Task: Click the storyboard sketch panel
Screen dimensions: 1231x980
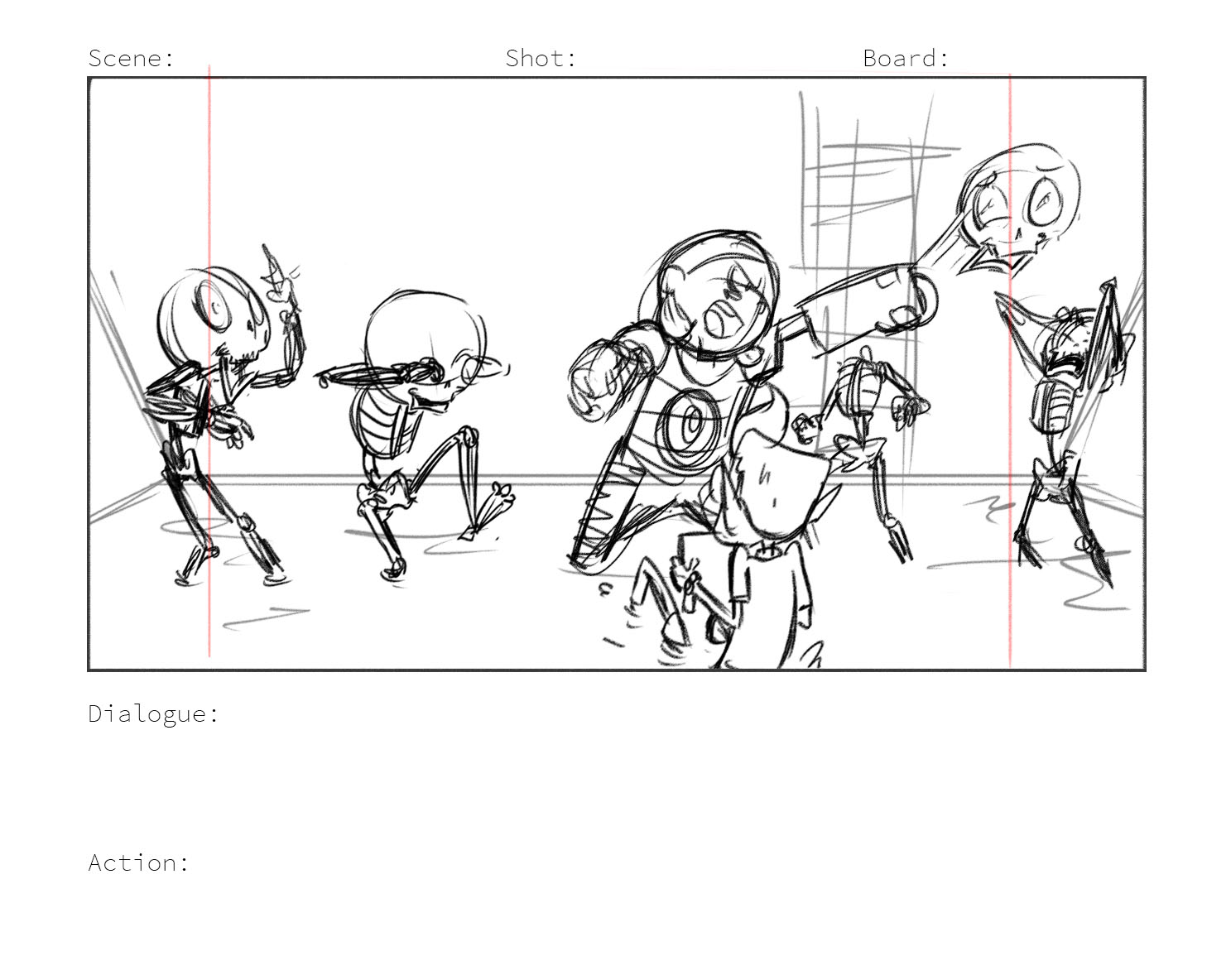Action: [617, 374]
